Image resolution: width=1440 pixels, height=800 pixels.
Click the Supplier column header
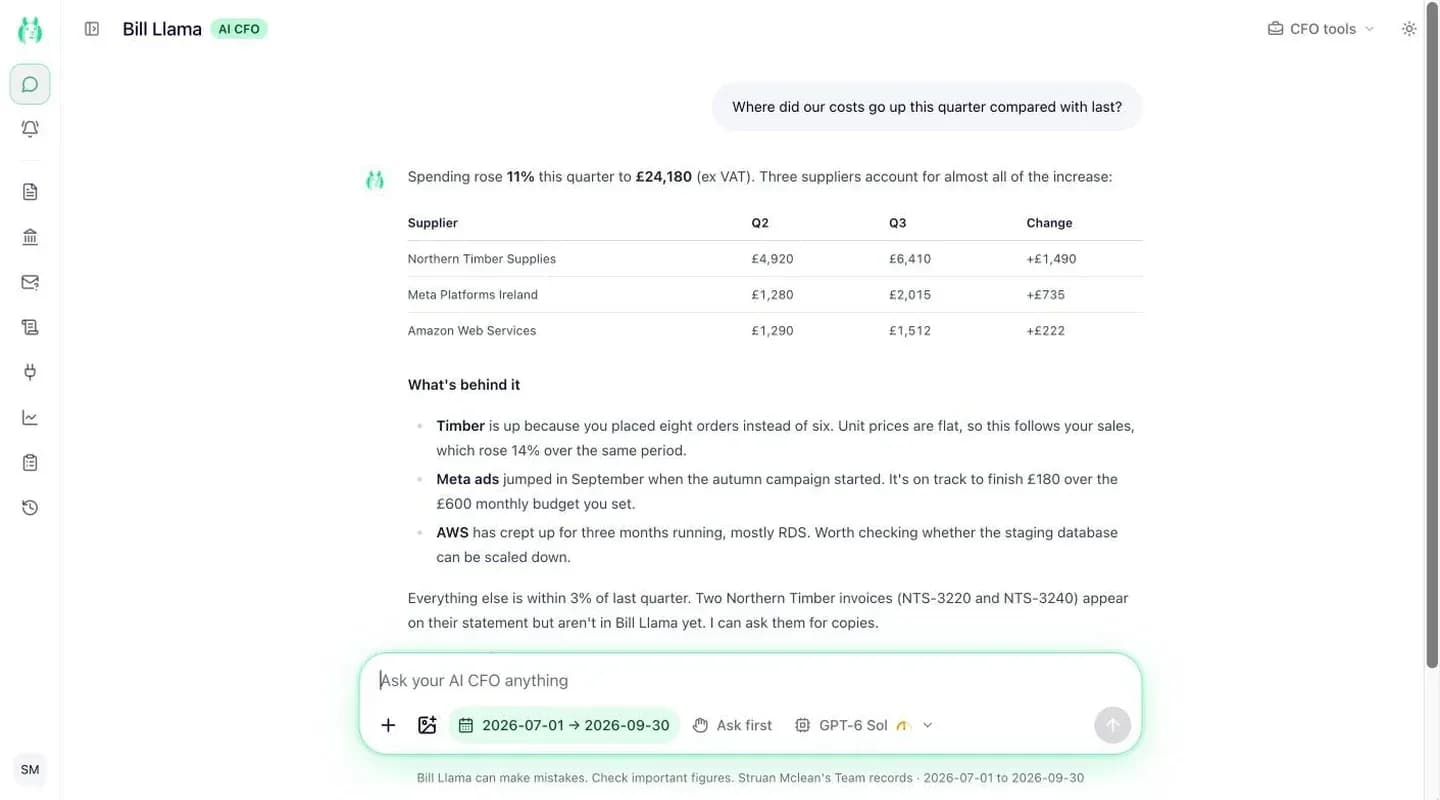(433, 223)
